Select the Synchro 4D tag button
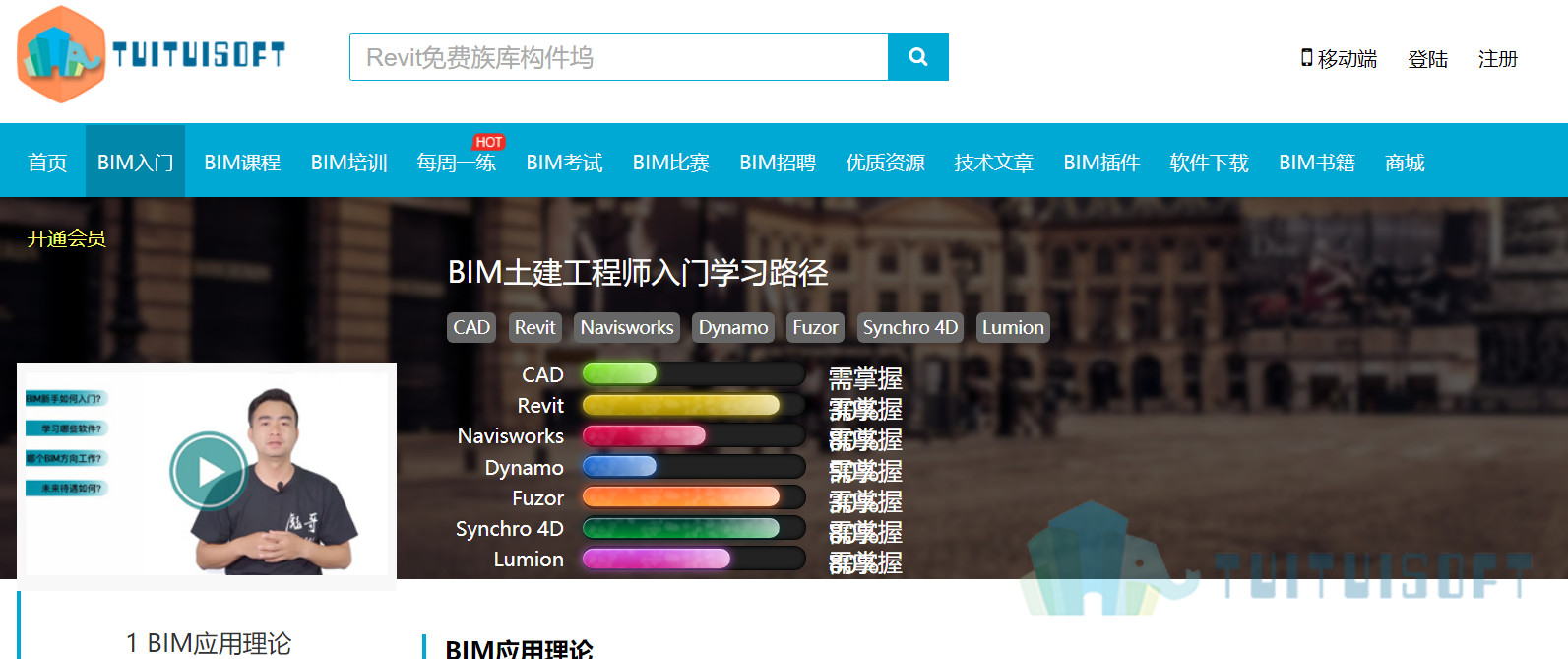This screenshot has height=659, width=1568. coord(910,327)
